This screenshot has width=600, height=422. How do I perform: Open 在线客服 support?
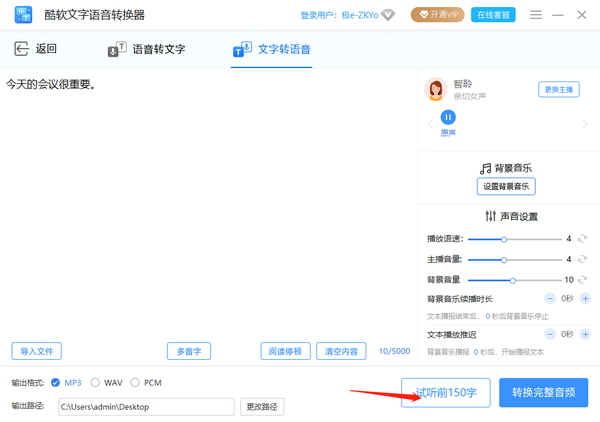493,15
